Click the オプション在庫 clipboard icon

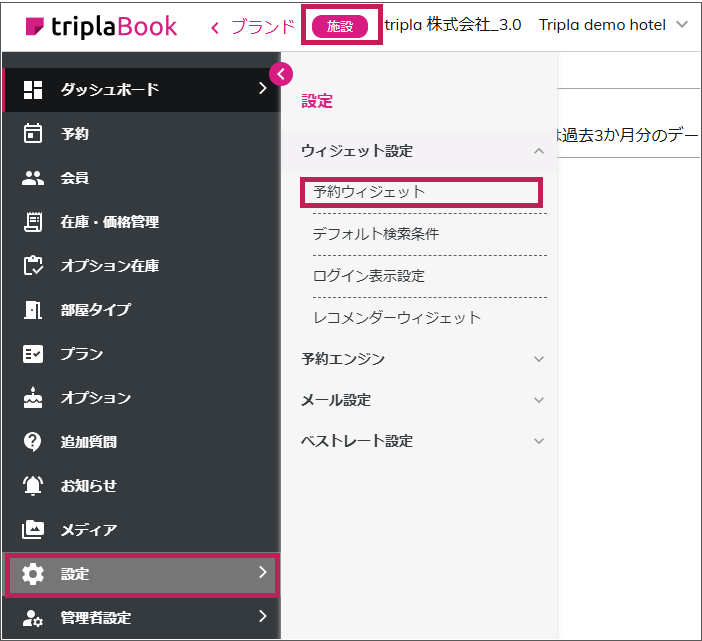point(33,265)
